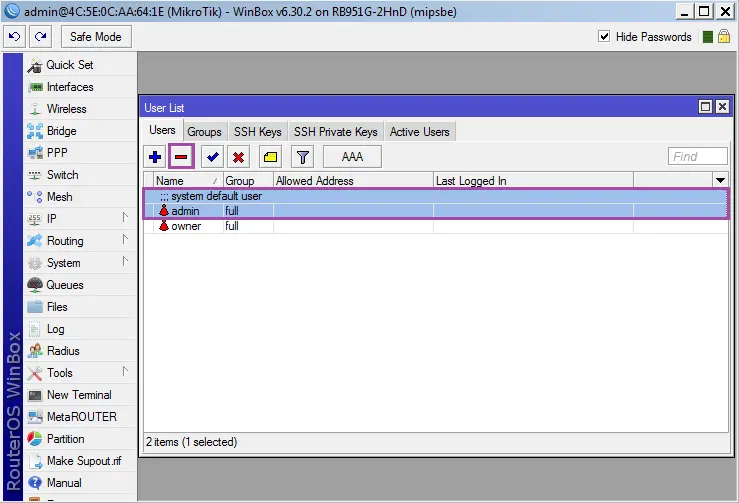
Task: Switch to the SSH Keys tab
Action: coord(257,132)
